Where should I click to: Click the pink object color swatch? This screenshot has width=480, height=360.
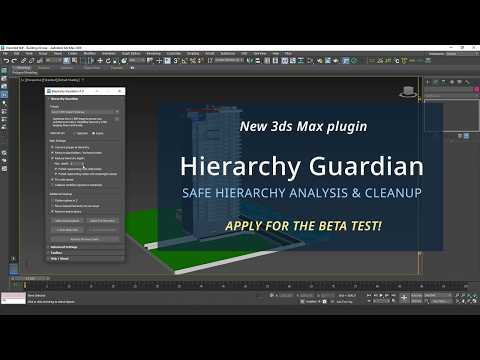tap(477, 90)
